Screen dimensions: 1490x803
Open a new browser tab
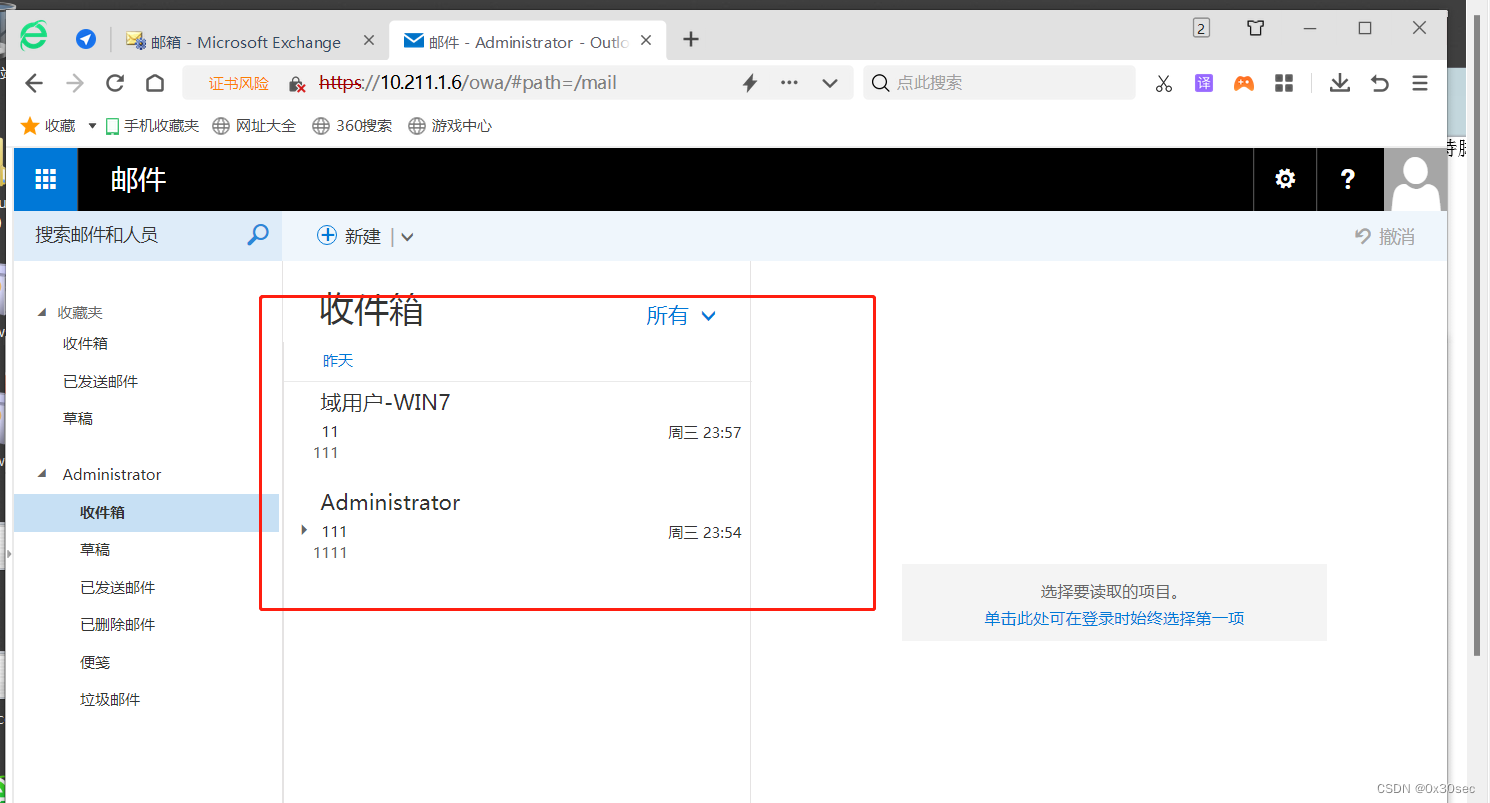(x=690, y=39)
